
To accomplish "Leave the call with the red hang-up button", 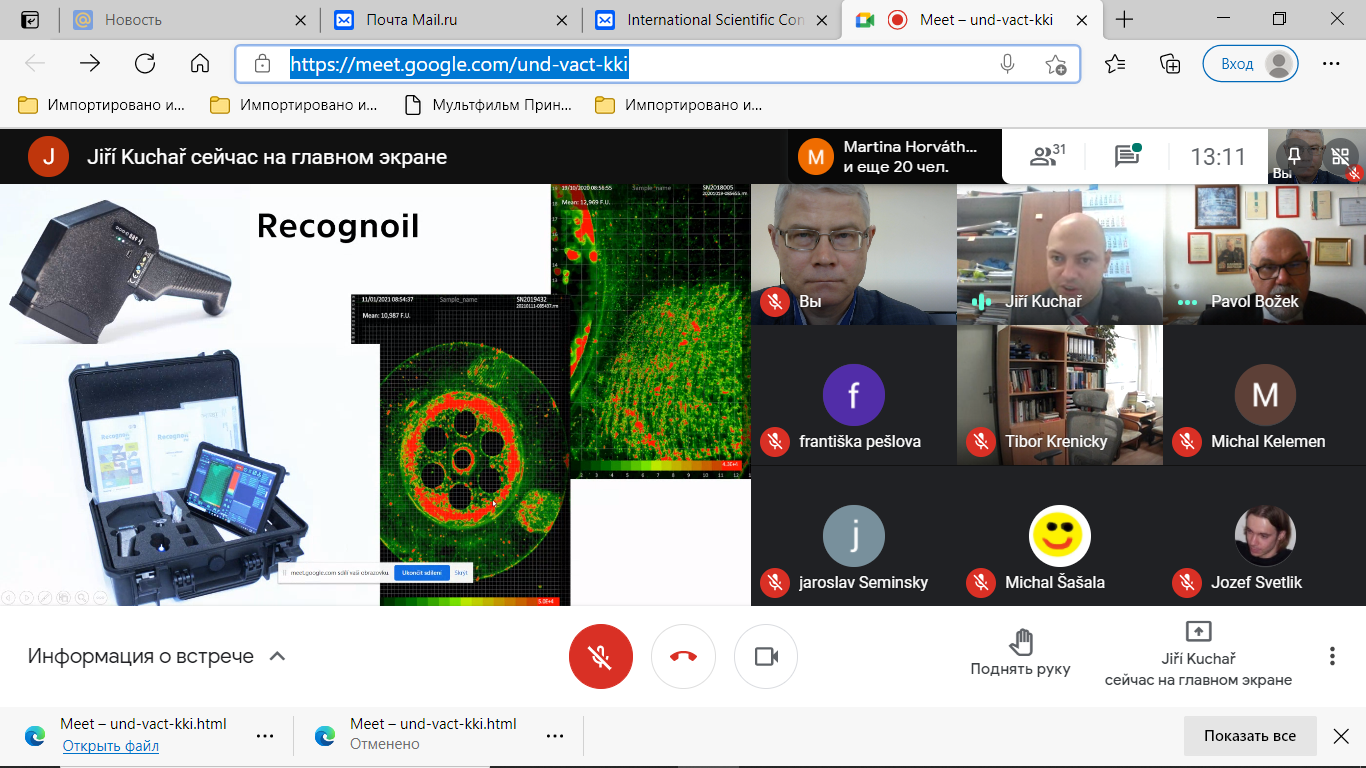I will tap(683, 656).
